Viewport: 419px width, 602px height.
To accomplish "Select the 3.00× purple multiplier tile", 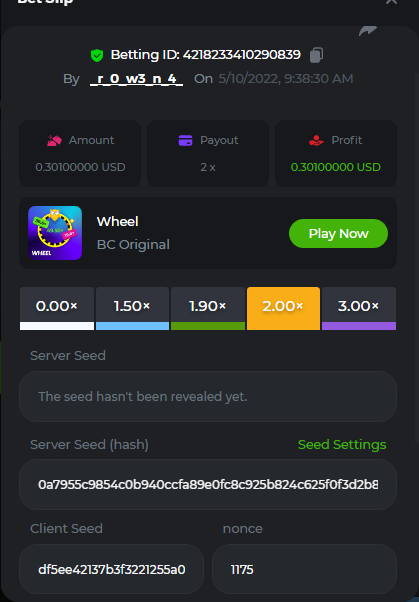I will [x=359, y=308].
